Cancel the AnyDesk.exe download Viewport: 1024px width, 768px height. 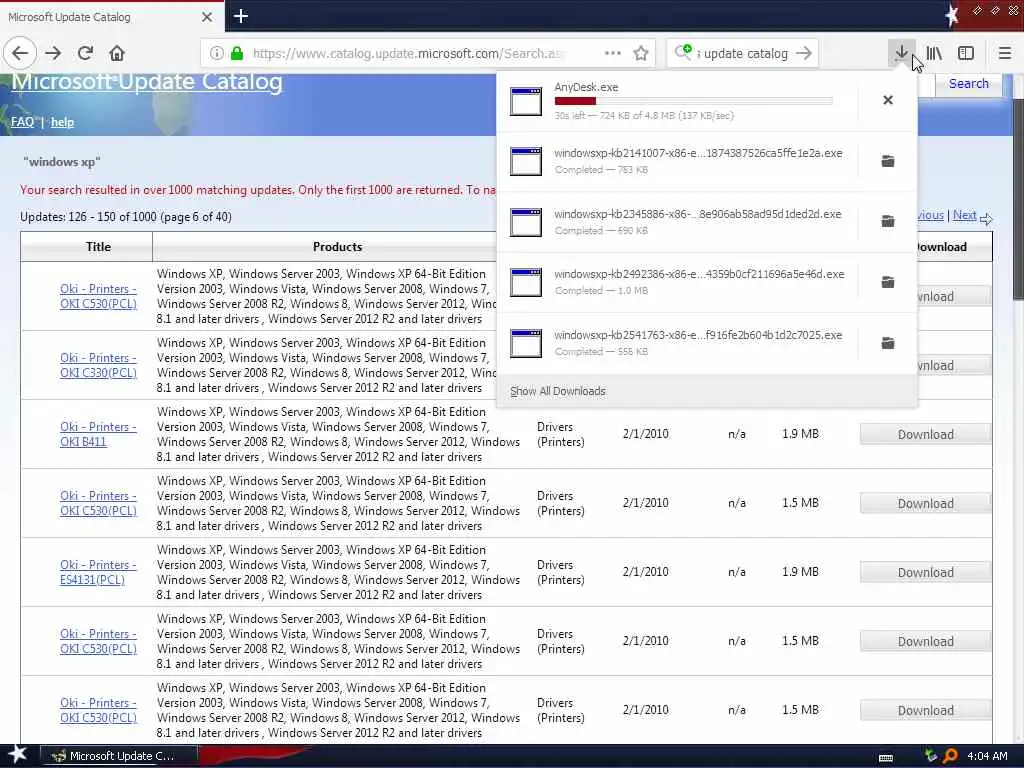pyautogui.click(x=888, y=100)
